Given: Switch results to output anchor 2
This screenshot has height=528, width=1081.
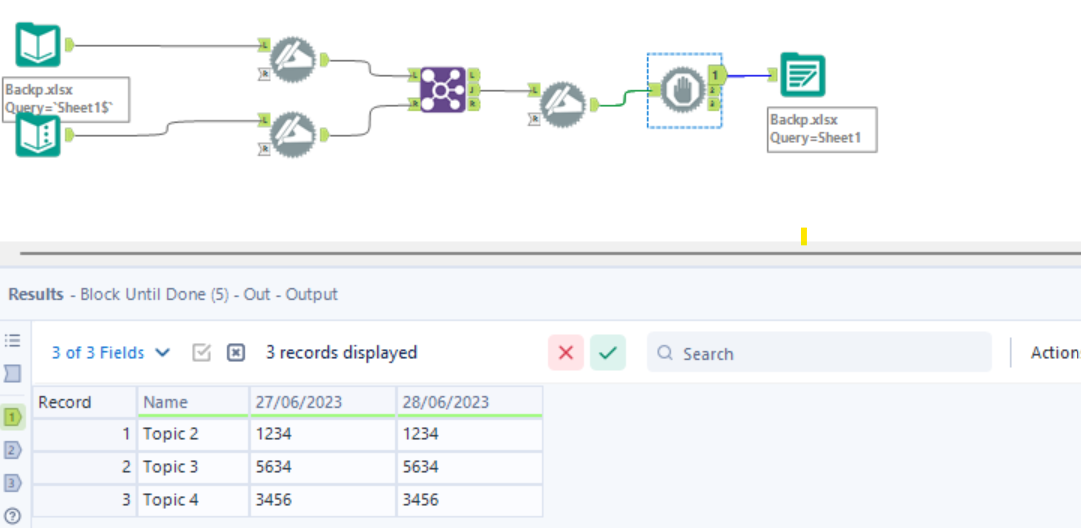Looking at the screenshot, I should 13,450.
